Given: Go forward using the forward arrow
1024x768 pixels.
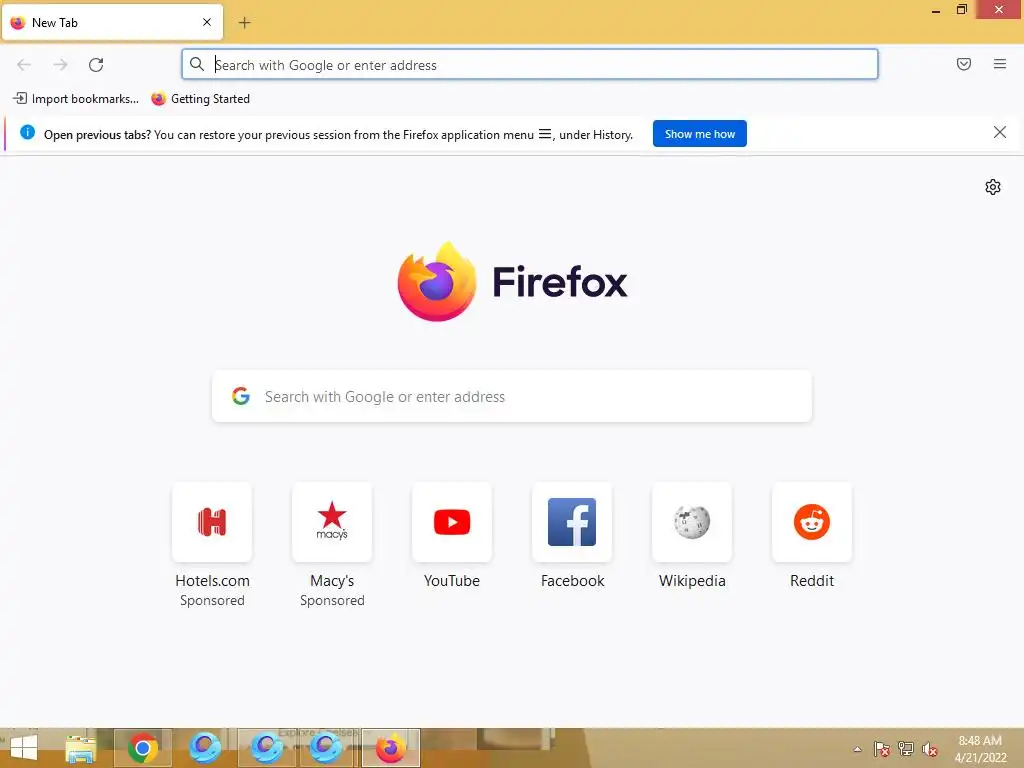Looking at the screenshot, I should [x=60, y=65].
